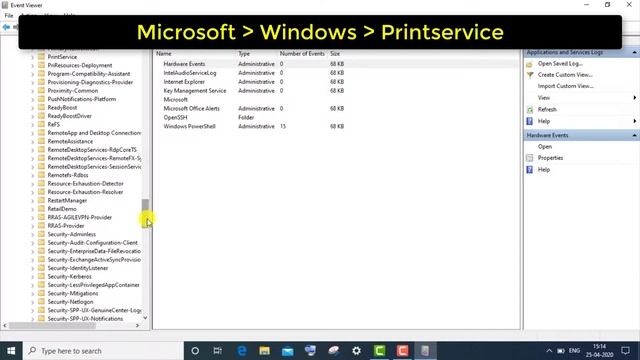The width and height of the screenshot is (640, 360).
Task: Select RRAS-AGILEVPN-Provider item
Action: pos(80,217)
